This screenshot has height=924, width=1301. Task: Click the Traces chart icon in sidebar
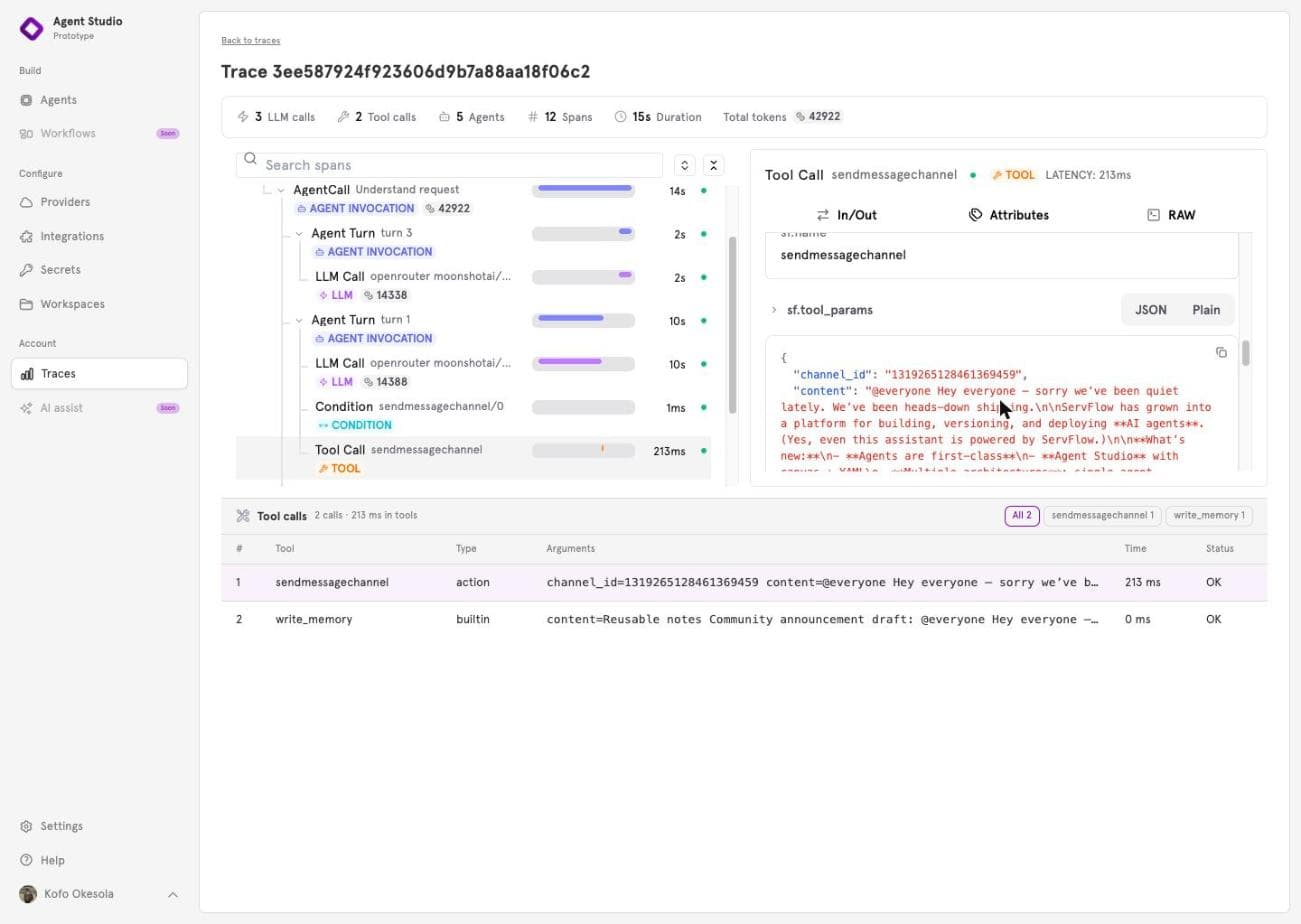pos(27,374)
